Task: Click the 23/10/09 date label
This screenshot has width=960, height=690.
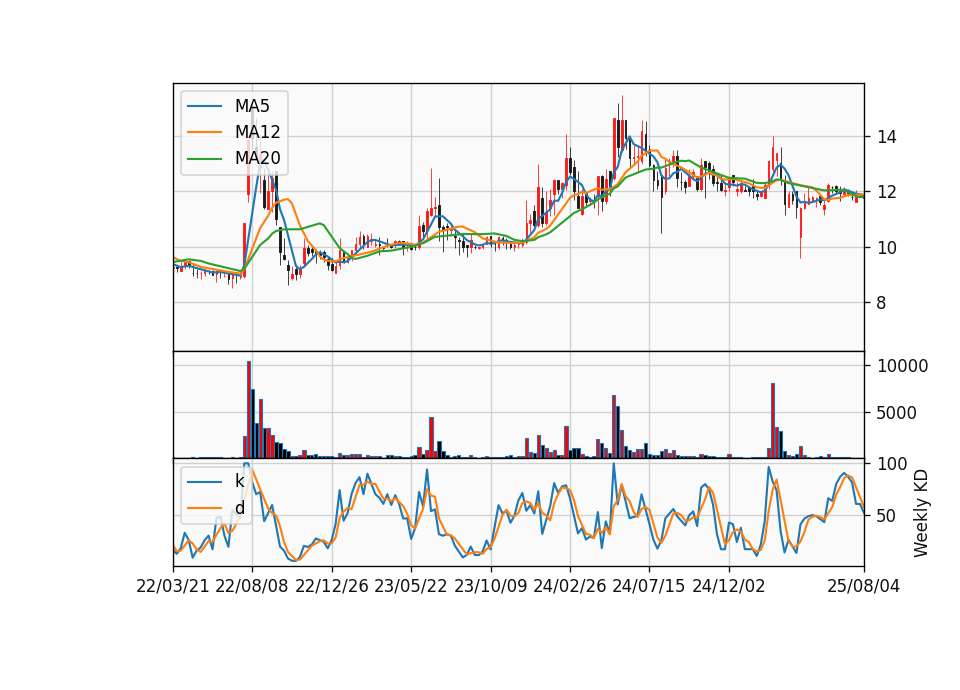Action: pos(490,586)
